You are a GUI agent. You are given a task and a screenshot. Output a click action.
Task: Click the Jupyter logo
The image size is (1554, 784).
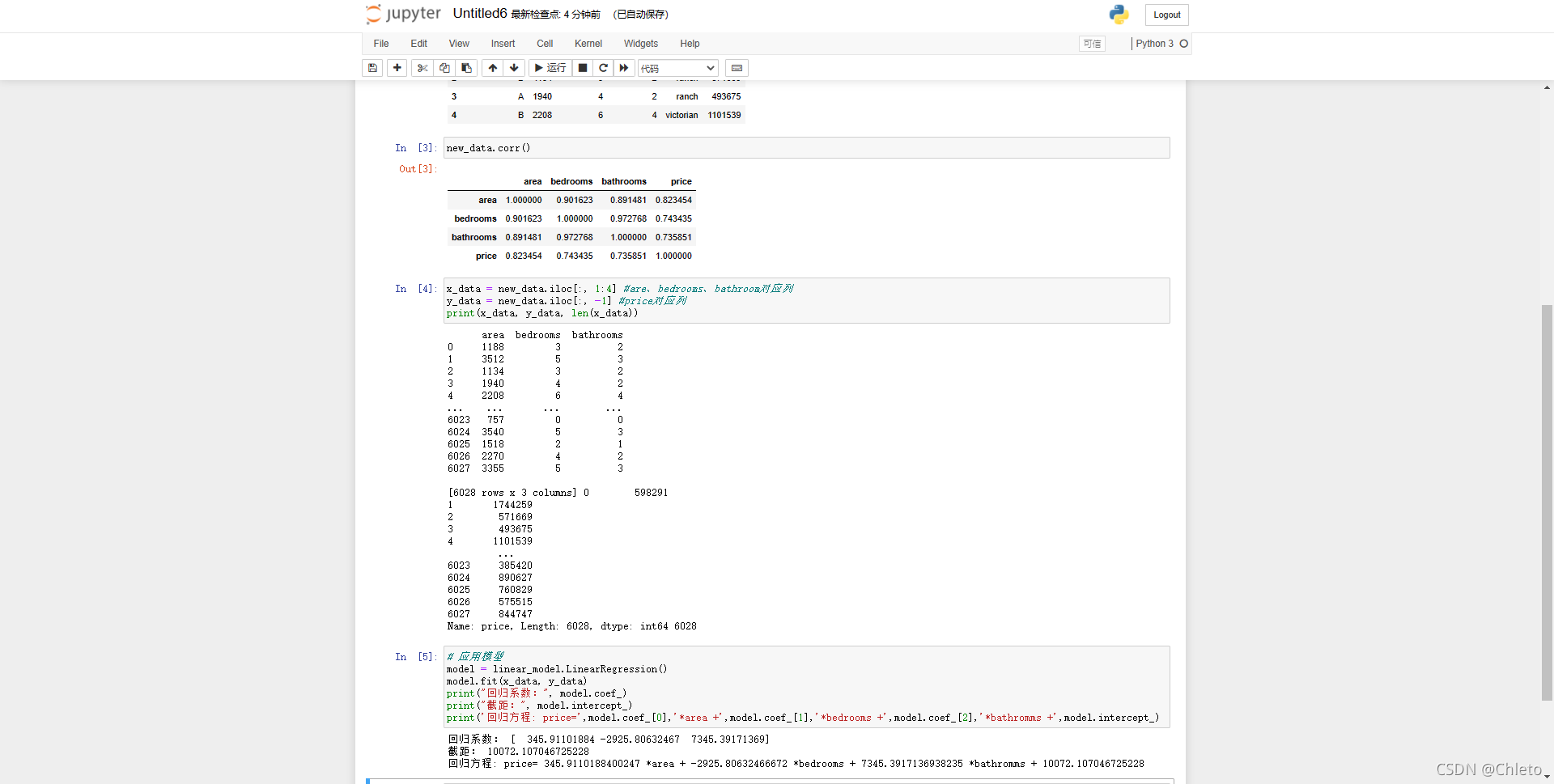[403, 14]
